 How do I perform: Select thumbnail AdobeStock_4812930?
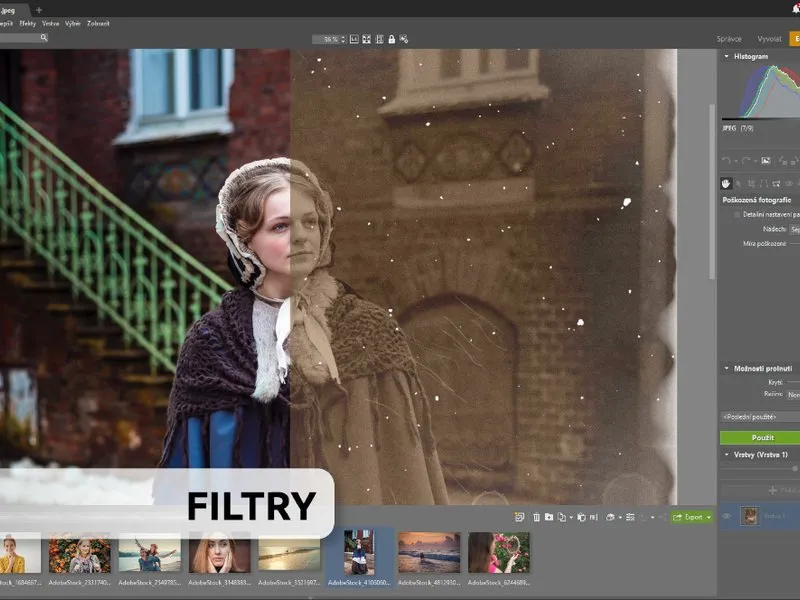pyautogui.click(x=429, y=553)
